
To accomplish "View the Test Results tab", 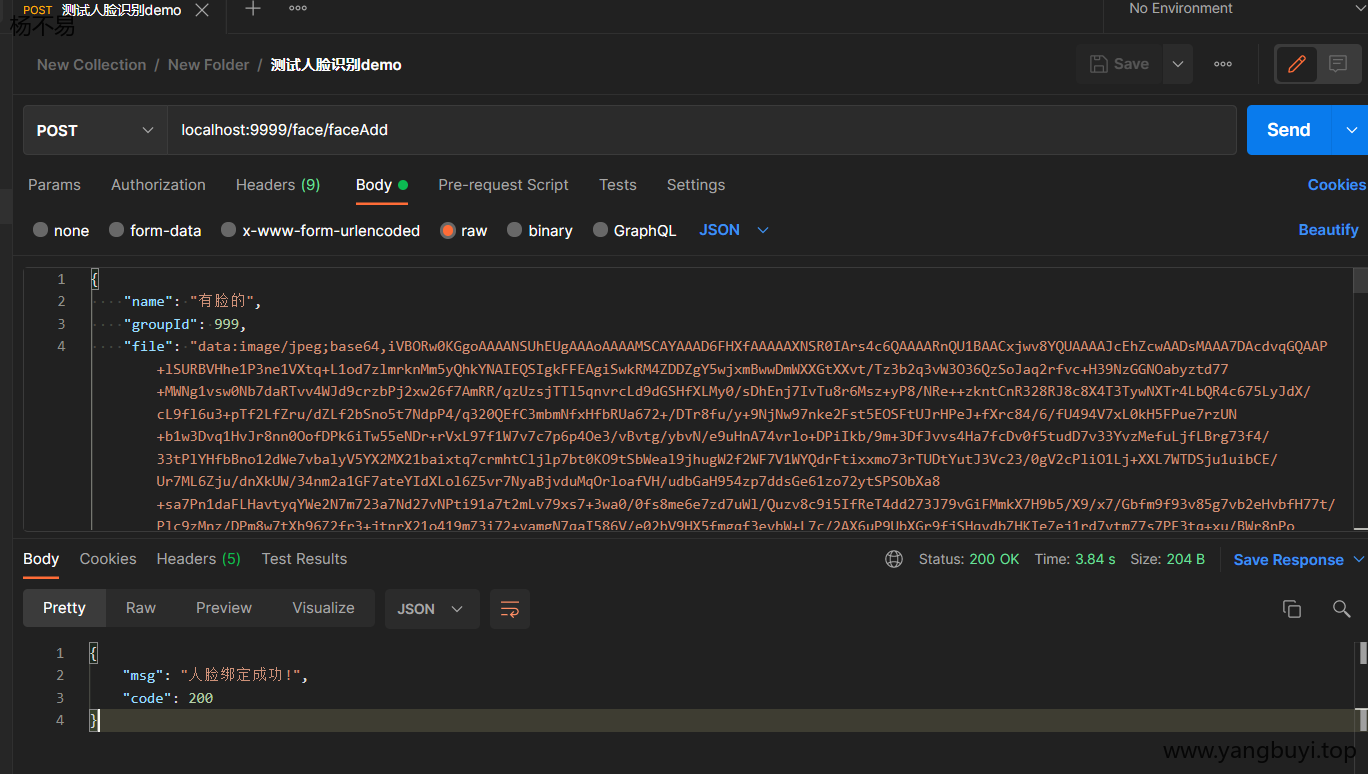I will coord(304,559).
